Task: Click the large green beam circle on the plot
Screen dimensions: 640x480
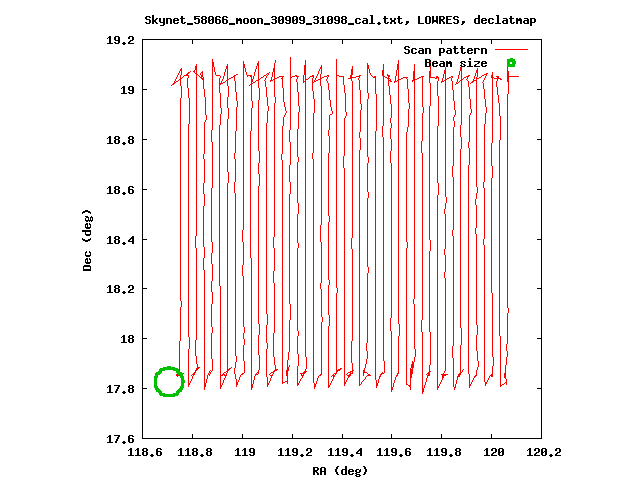Action: point(169,382)
